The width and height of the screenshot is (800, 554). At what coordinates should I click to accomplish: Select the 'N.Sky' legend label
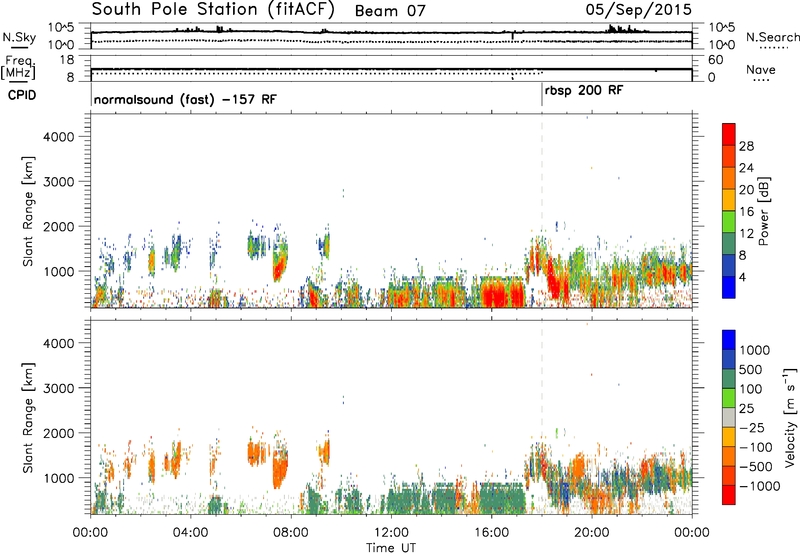[19, 37]
